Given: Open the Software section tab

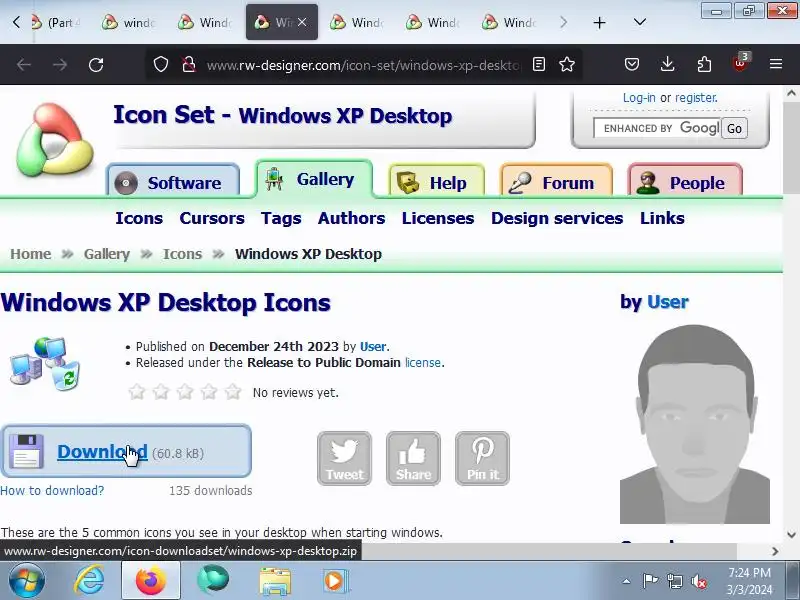Looking at the screenshot, I should [173, 182].
